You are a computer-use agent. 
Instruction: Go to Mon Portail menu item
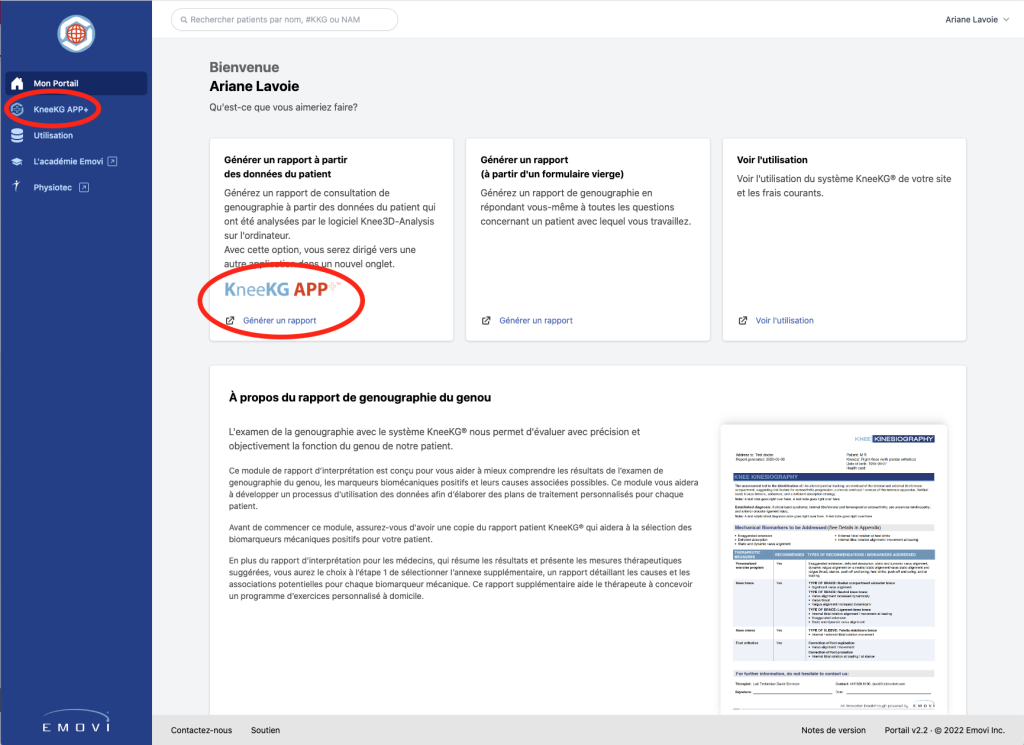[76, 84]
